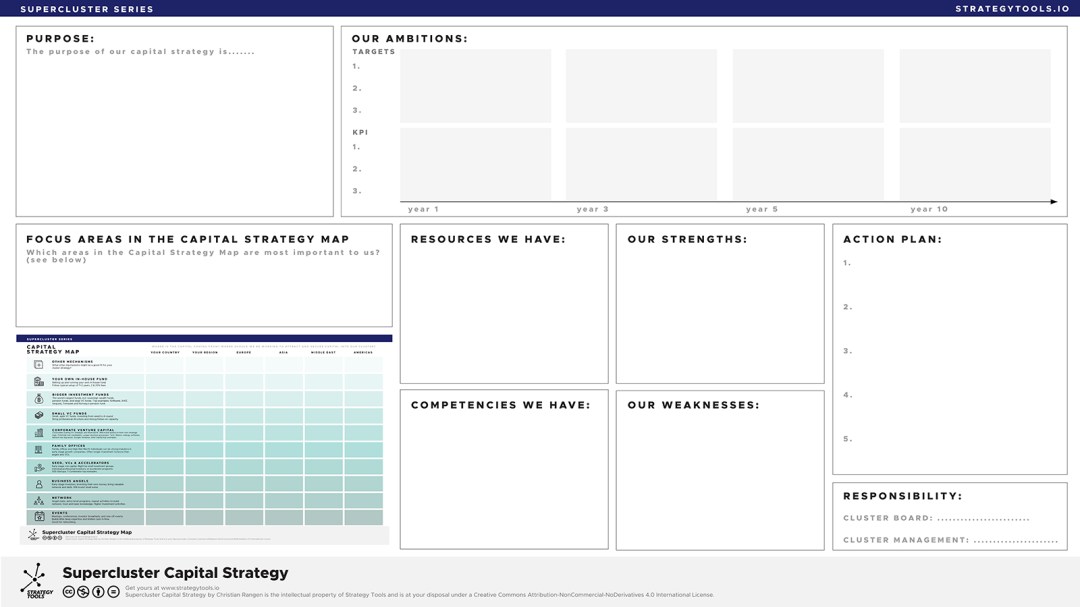Click the arrowhead at the timeline end

click(x=1054, y=202)
